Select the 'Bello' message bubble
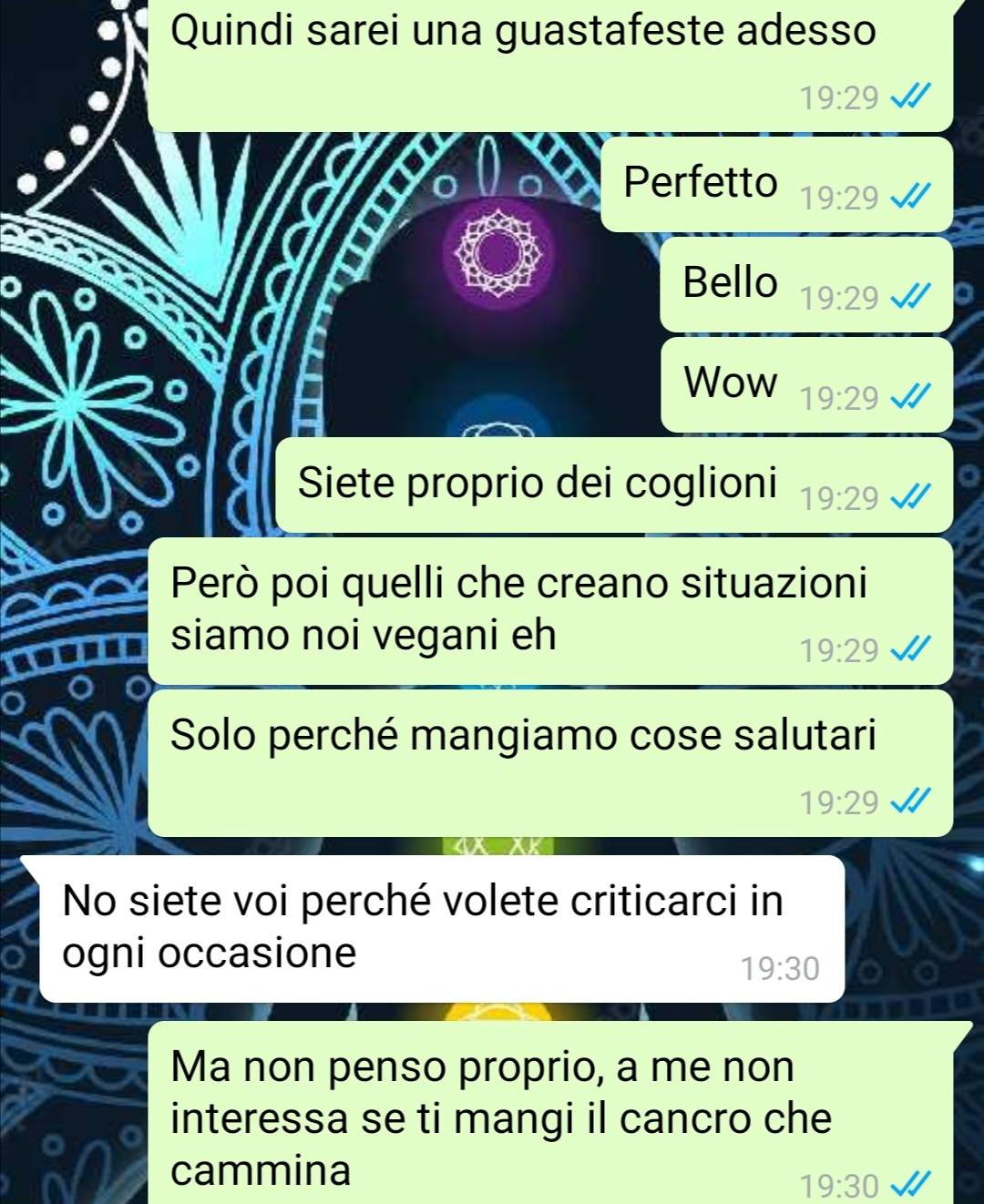 (x=806, y=285)
